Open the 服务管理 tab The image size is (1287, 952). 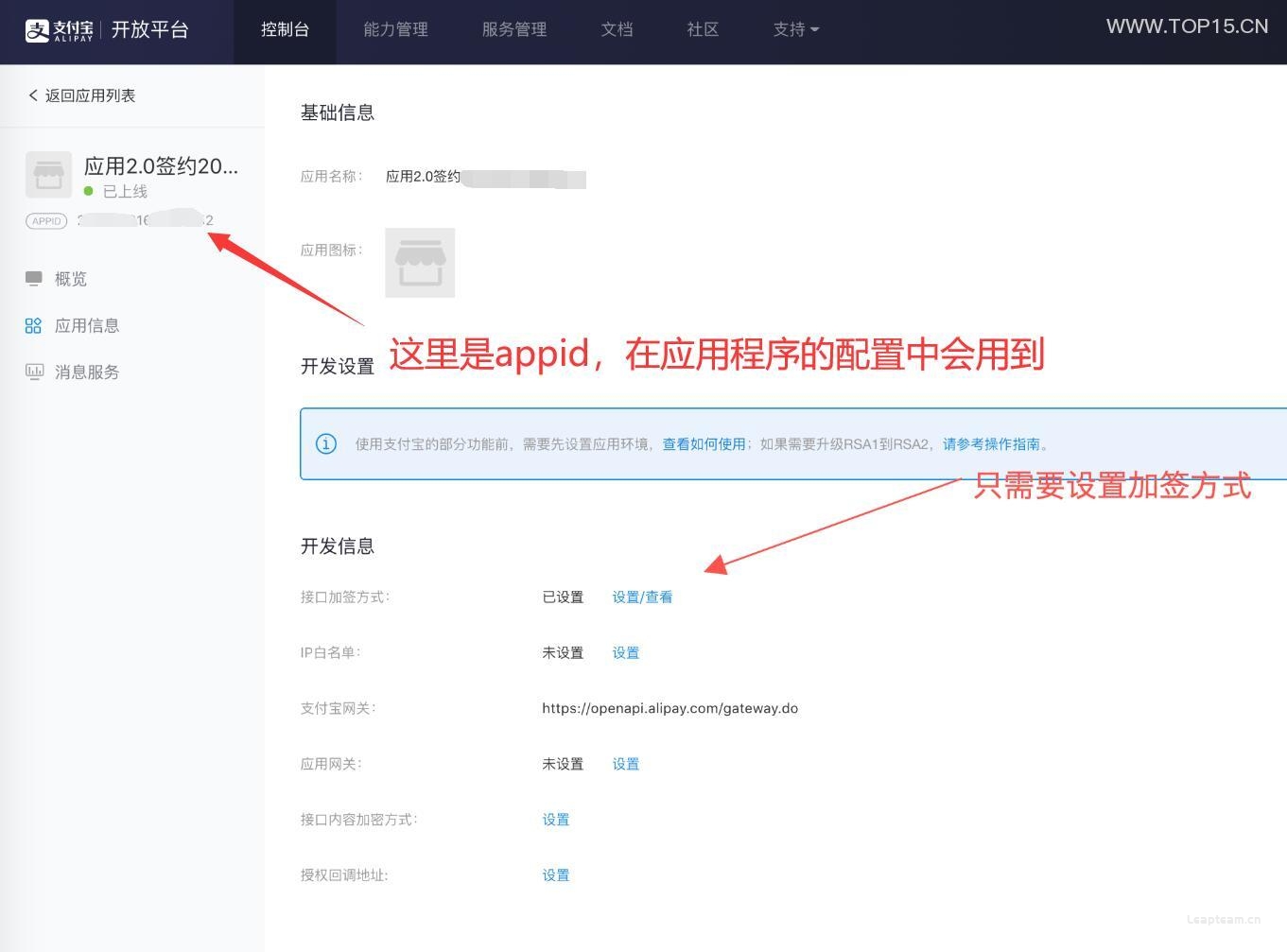tap(514, 30)
